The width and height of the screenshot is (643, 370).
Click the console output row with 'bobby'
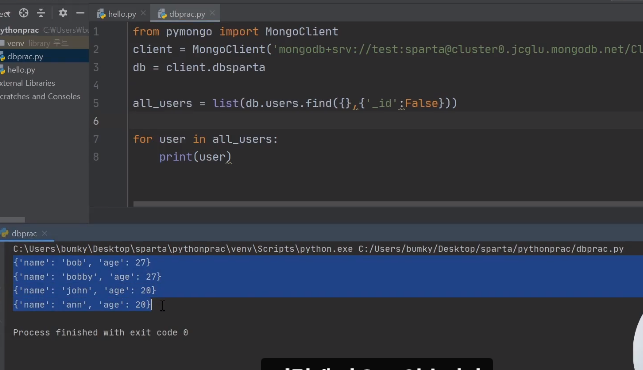[x=87, y=277]
